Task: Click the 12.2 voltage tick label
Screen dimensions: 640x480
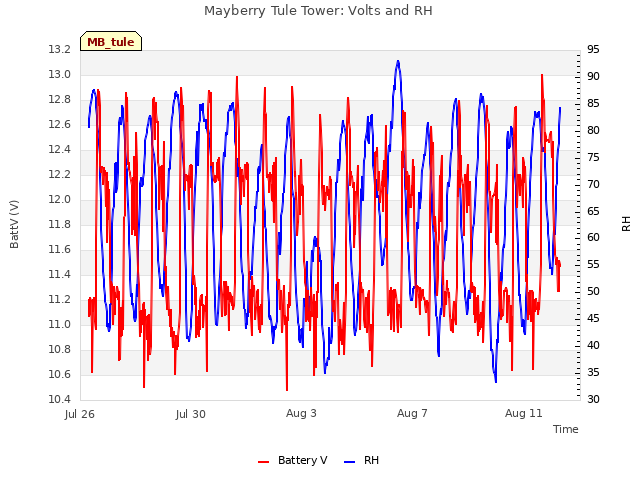Action: coord(60,174)
